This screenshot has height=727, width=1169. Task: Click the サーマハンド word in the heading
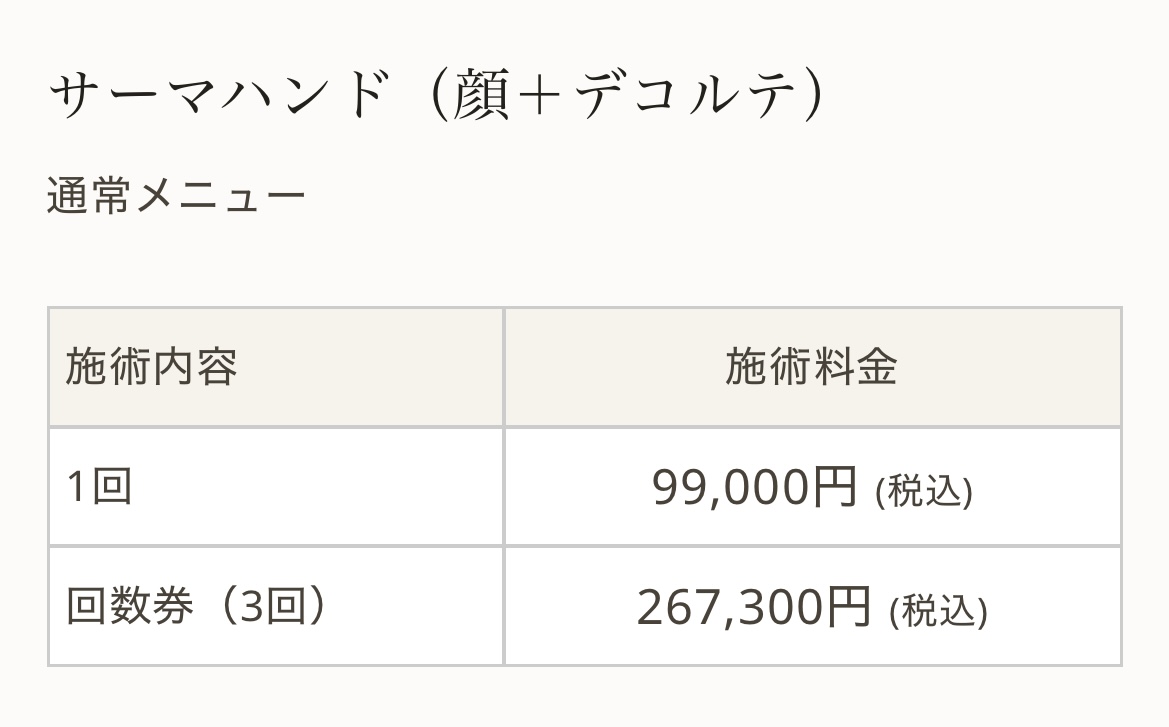coord(218,96)
